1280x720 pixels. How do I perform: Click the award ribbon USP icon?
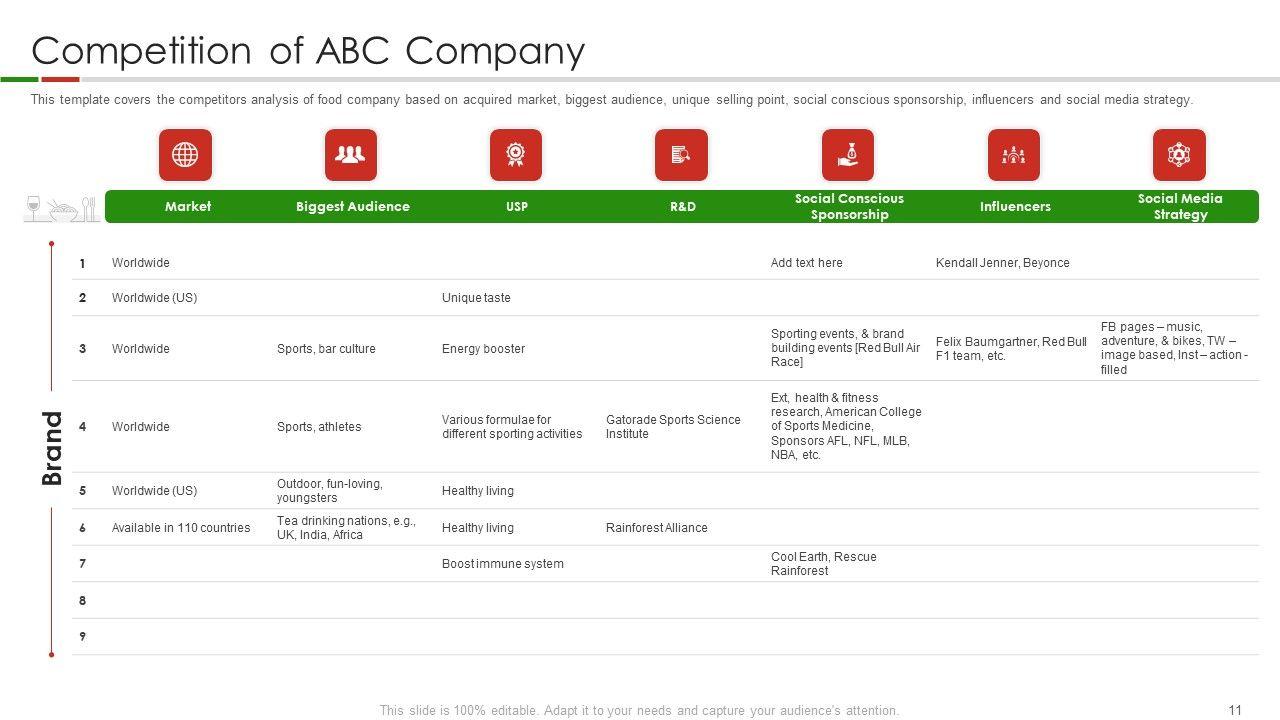pyautogui.click(x=516, y=155)
